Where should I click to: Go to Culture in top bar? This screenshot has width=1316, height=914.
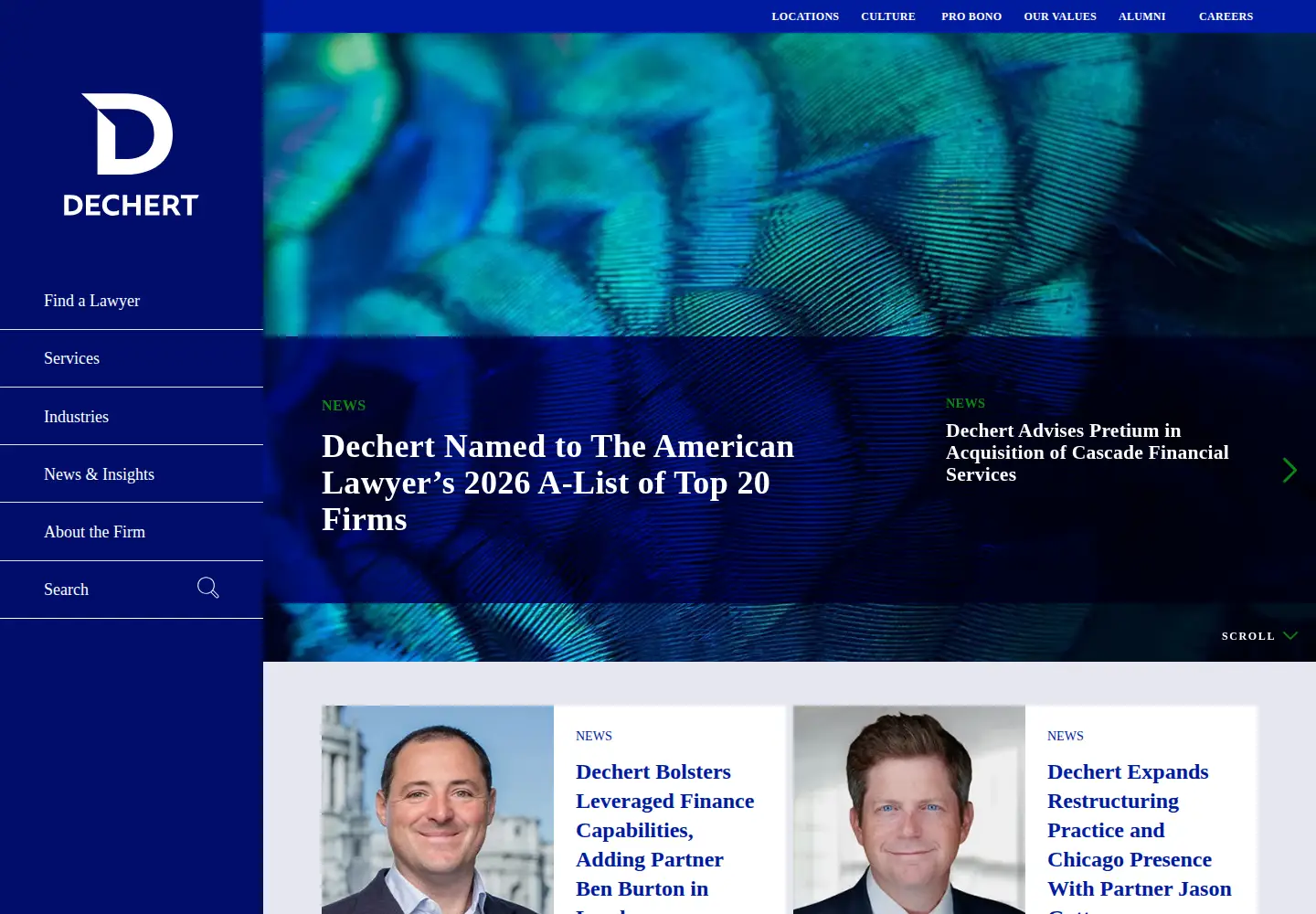[x=888, y=16]
